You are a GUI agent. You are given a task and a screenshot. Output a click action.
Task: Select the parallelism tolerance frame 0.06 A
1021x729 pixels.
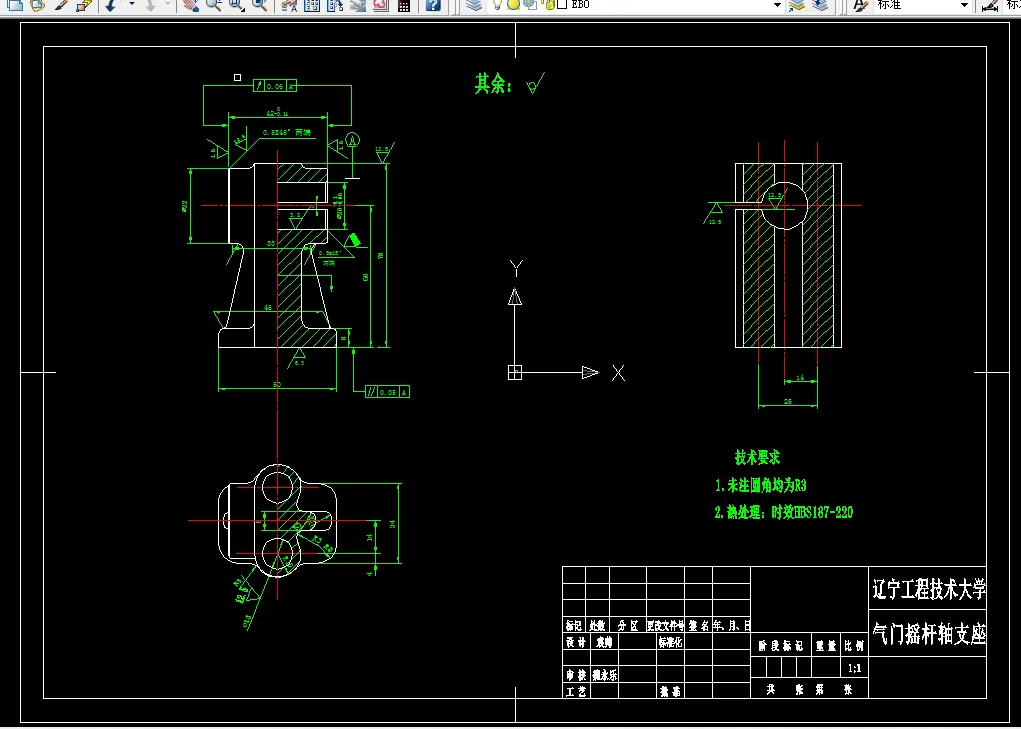(387, 392)
